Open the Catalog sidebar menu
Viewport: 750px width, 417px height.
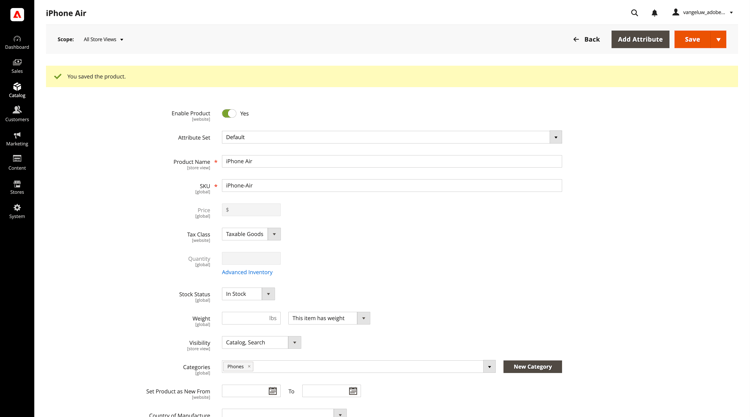[x=17, y=90]
